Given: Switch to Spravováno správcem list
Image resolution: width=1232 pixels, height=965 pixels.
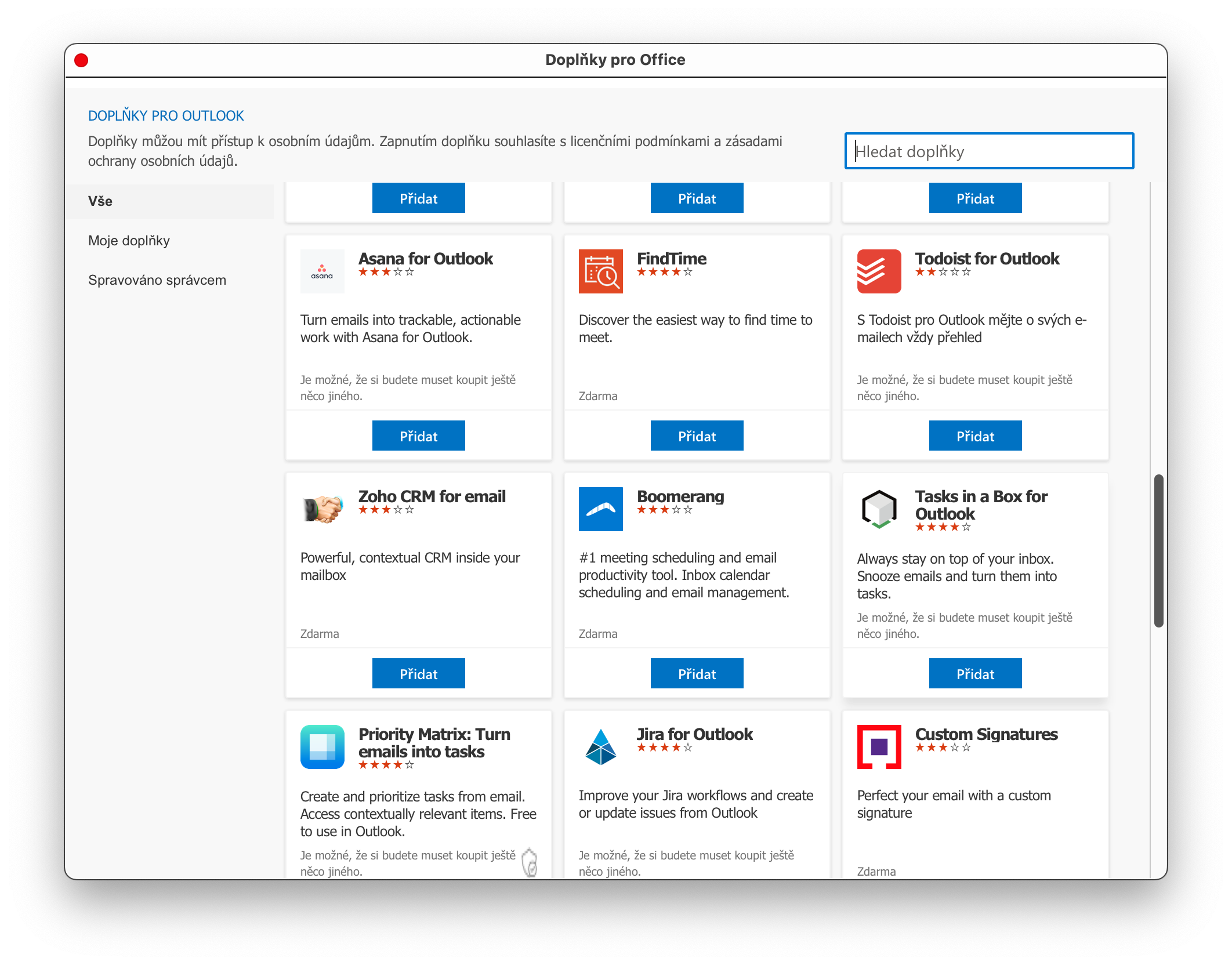Looking at the screenshot, I should [x=157, y=280].
